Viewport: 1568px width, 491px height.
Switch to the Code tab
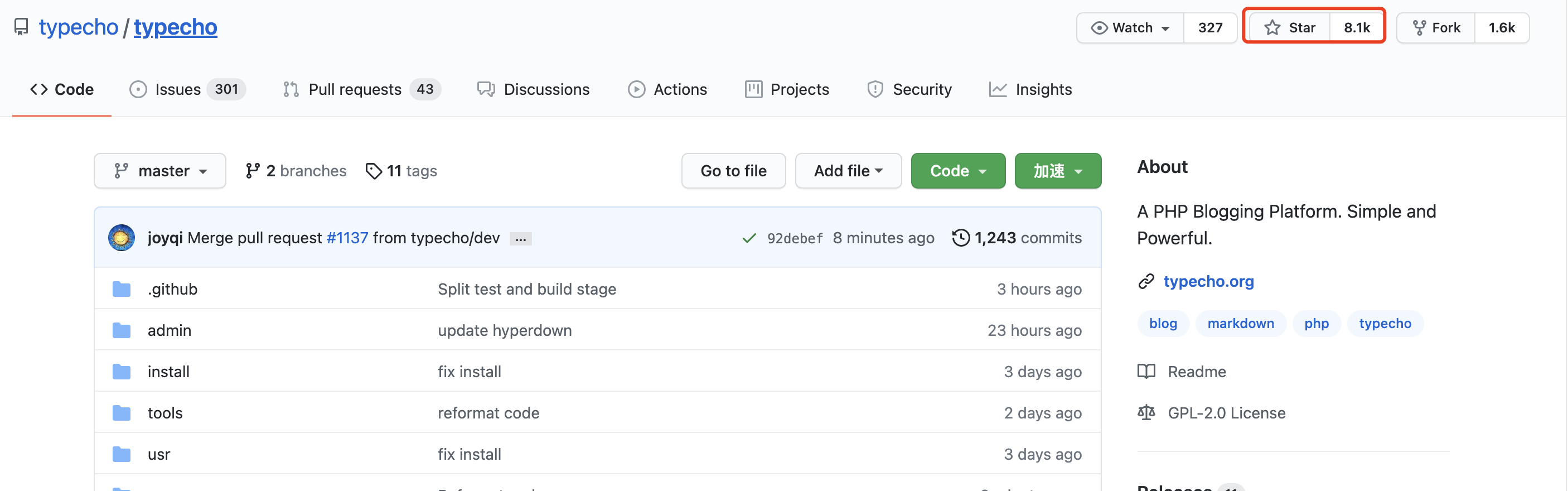tap(61, 89)
